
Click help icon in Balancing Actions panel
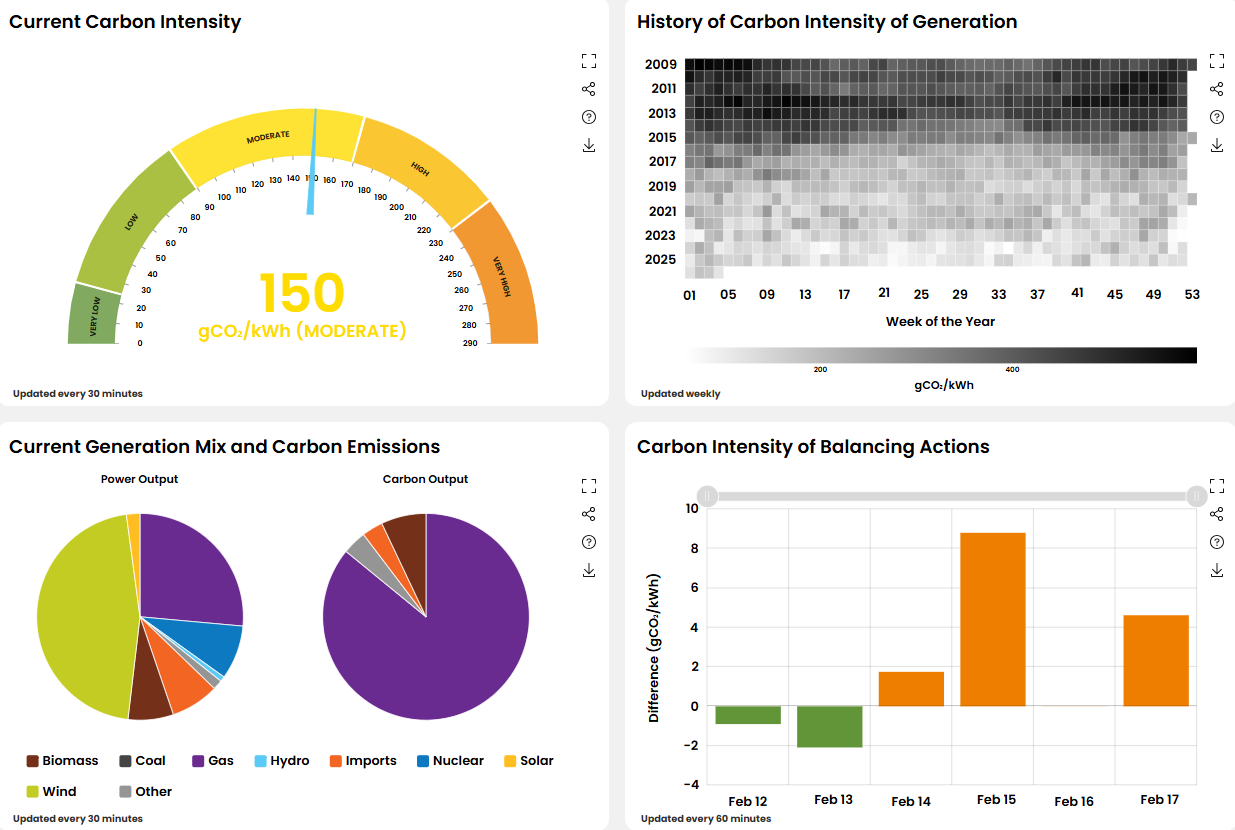click(x=1217, y=542)
